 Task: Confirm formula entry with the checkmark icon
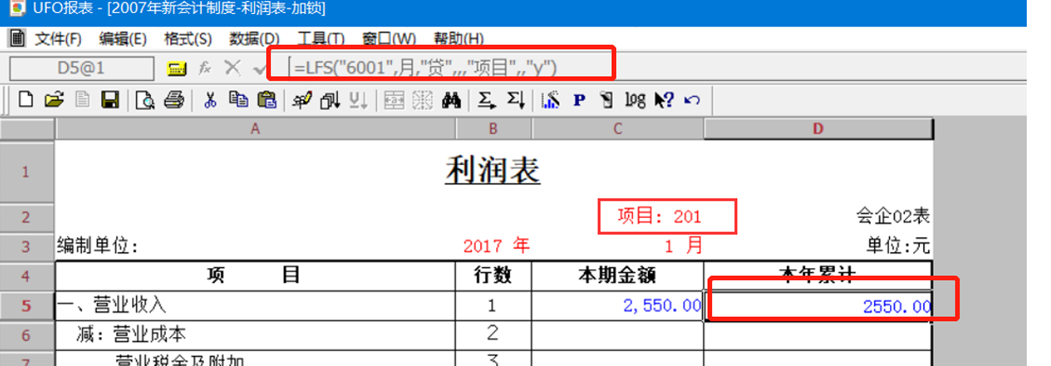coord(258,68)
